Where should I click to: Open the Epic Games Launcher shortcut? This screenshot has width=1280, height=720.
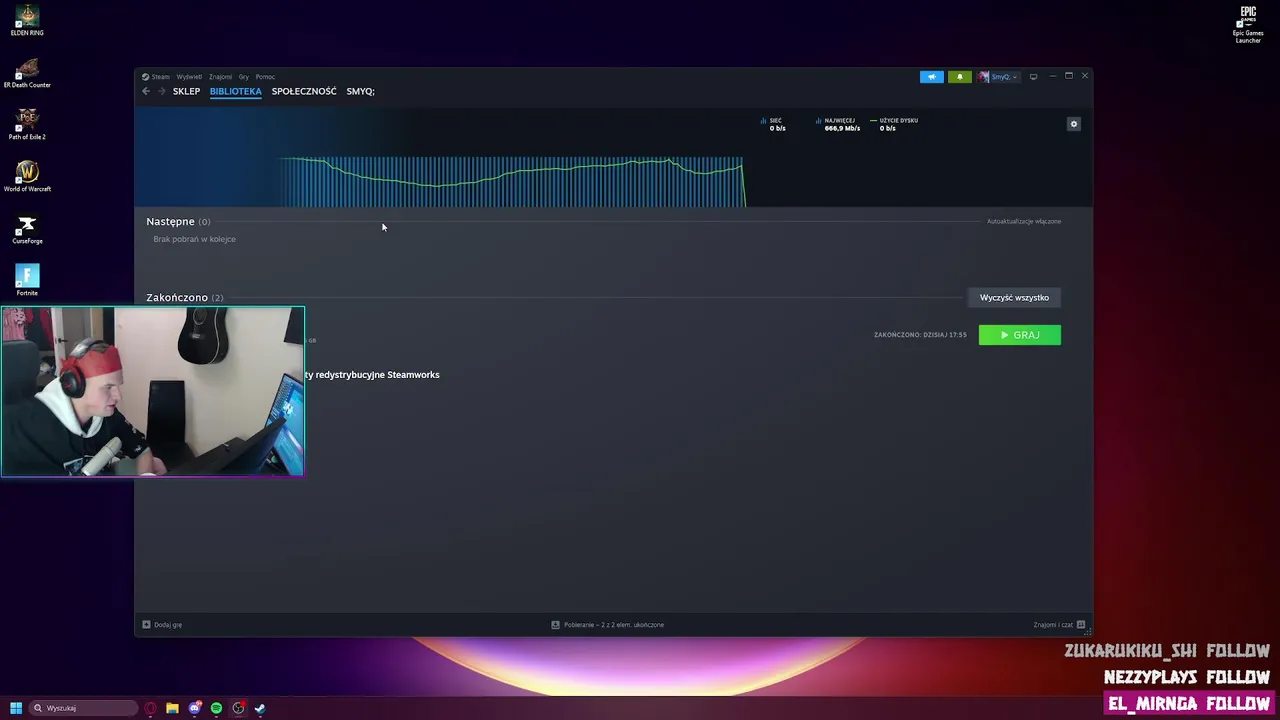tap(1248, 25)
